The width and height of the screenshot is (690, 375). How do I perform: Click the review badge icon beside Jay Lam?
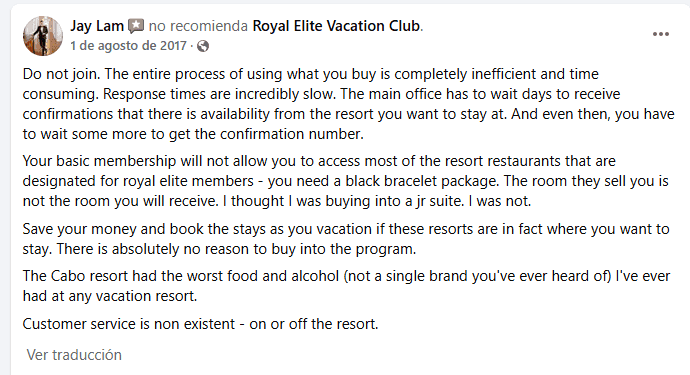136,26
